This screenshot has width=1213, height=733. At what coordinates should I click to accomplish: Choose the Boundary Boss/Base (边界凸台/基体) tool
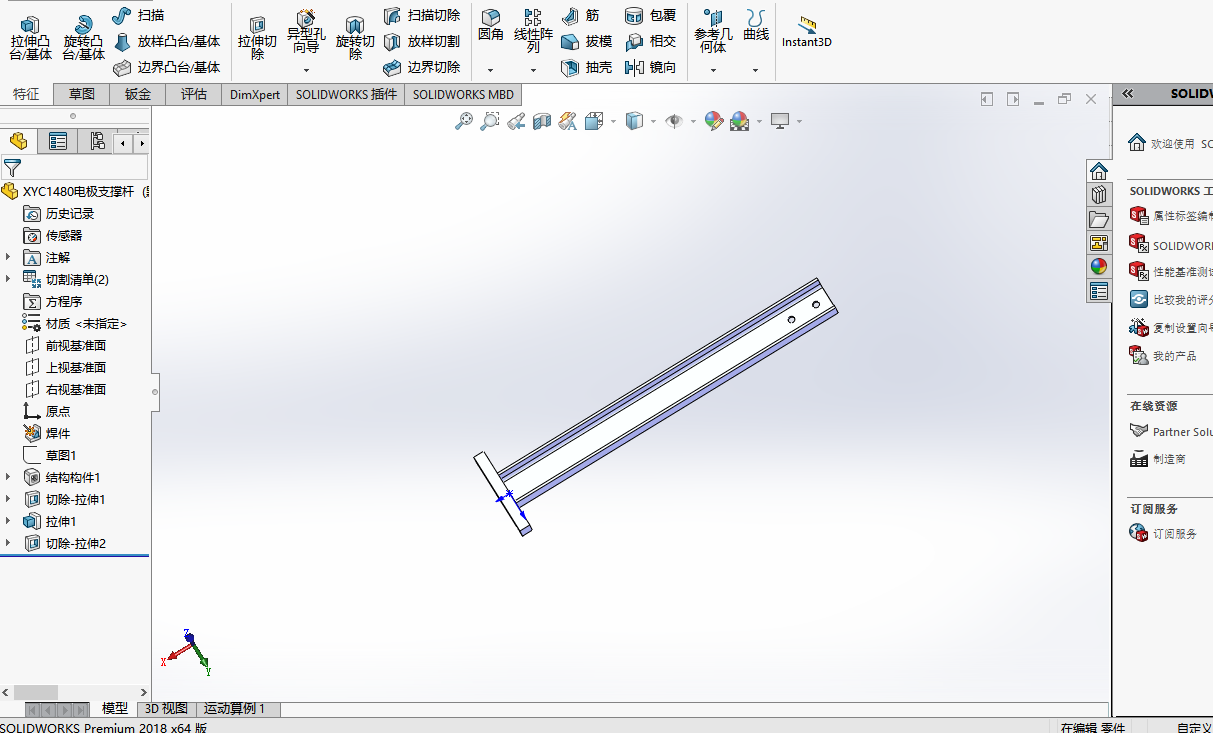click(x=166, y=68)
